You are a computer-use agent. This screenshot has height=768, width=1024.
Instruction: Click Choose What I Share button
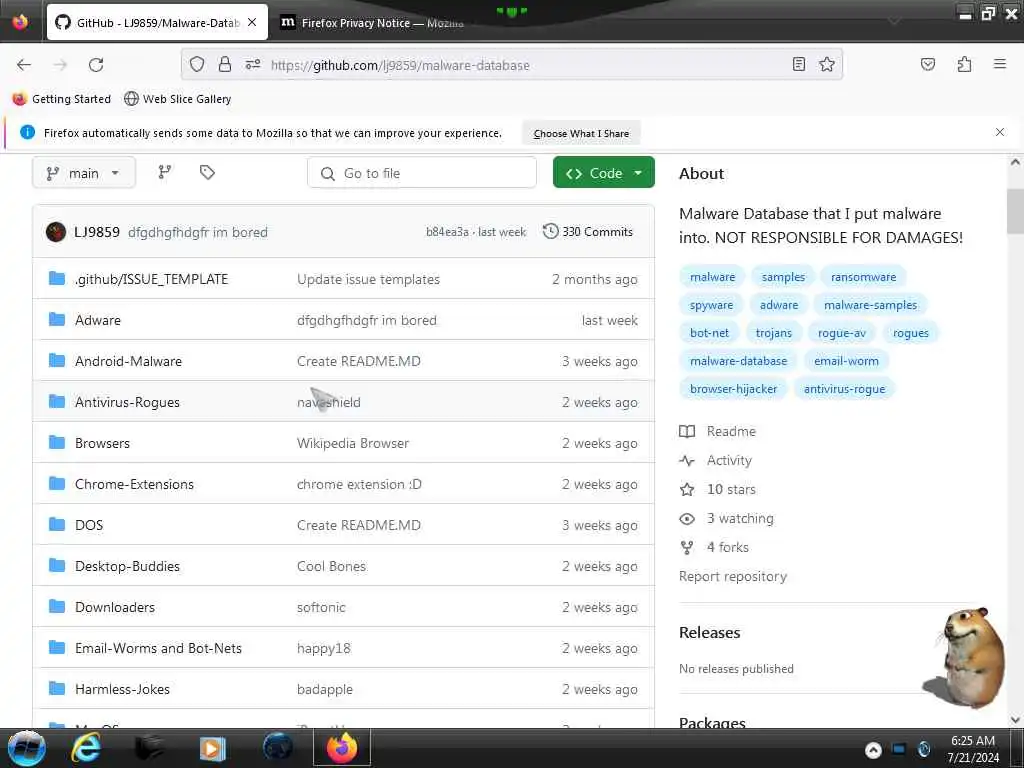pyautogui.click(x=581, y=133)
